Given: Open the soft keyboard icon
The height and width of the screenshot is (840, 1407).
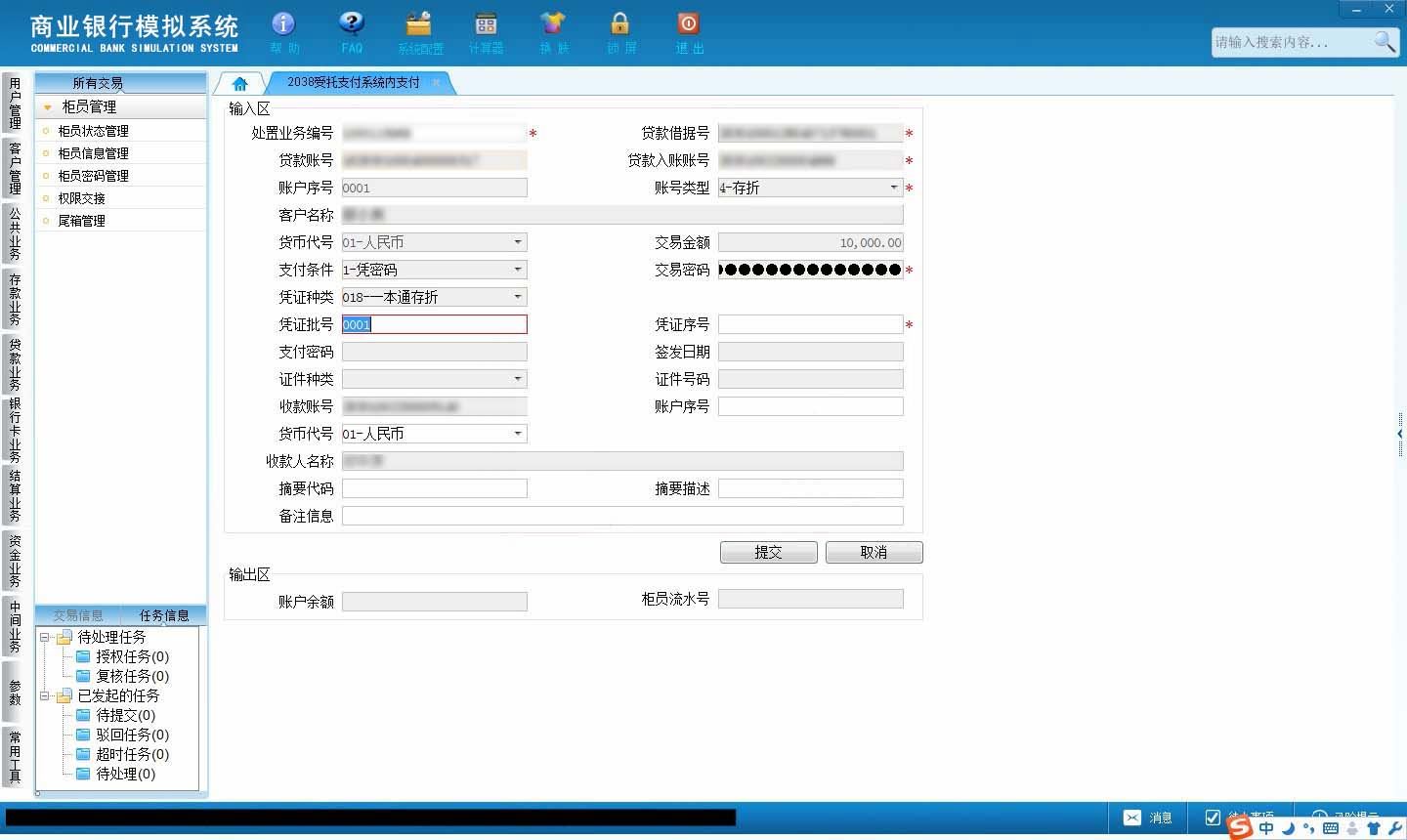Looking at the screenshot, I should [x=1330, y=828].
